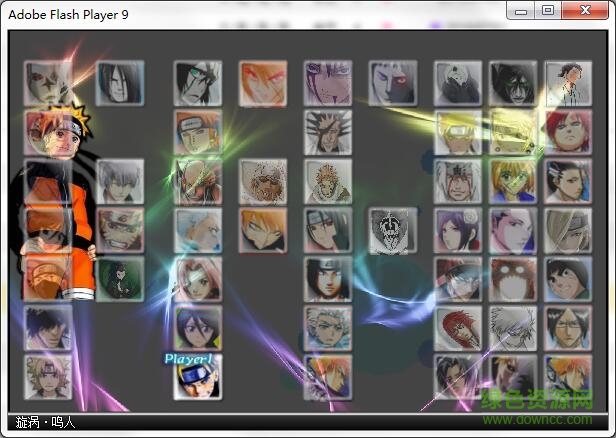Choose Rukia portrait with short black hair
616x438 pixels.
click(197, 329)
